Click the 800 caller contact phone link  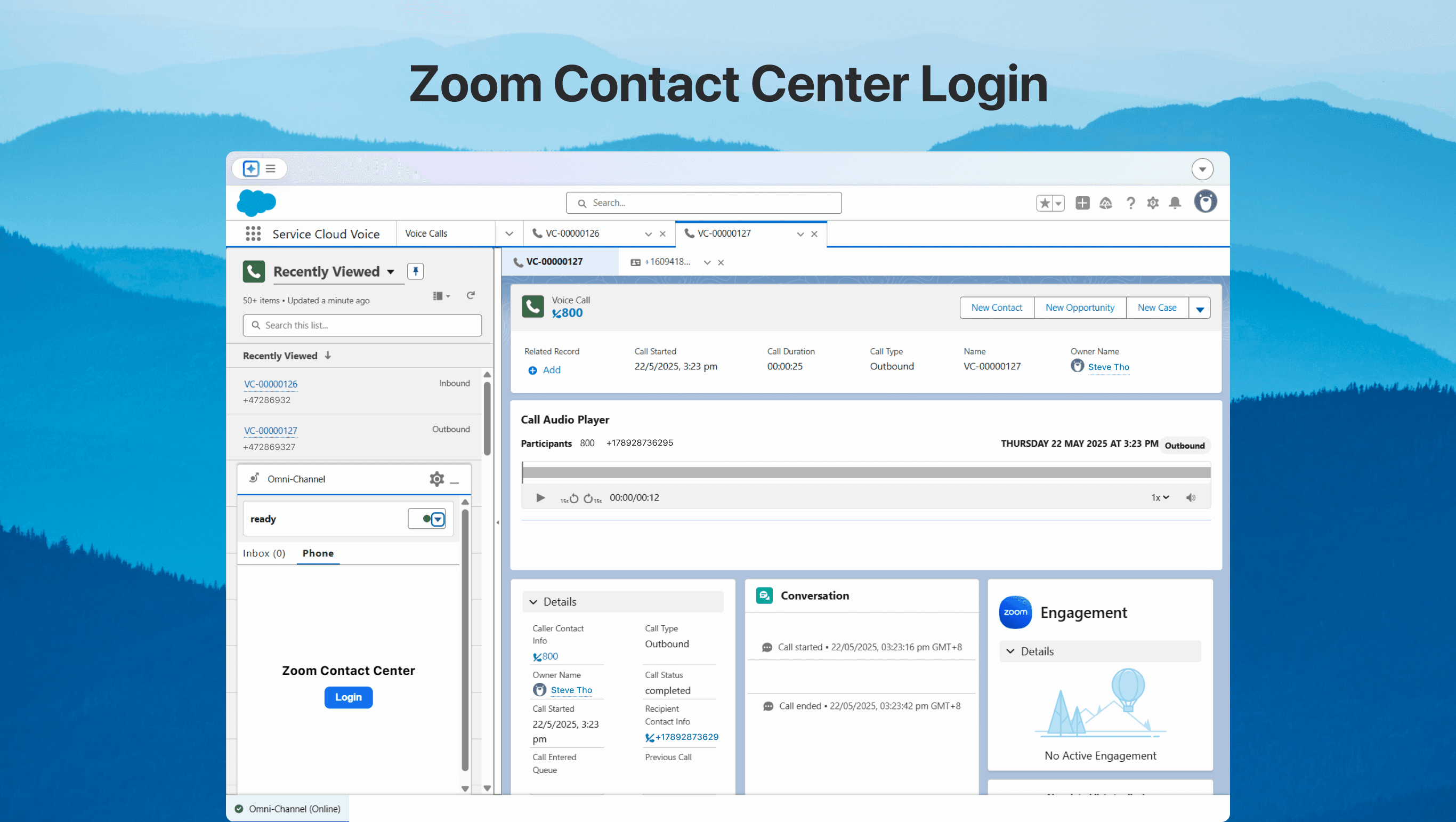545,657
